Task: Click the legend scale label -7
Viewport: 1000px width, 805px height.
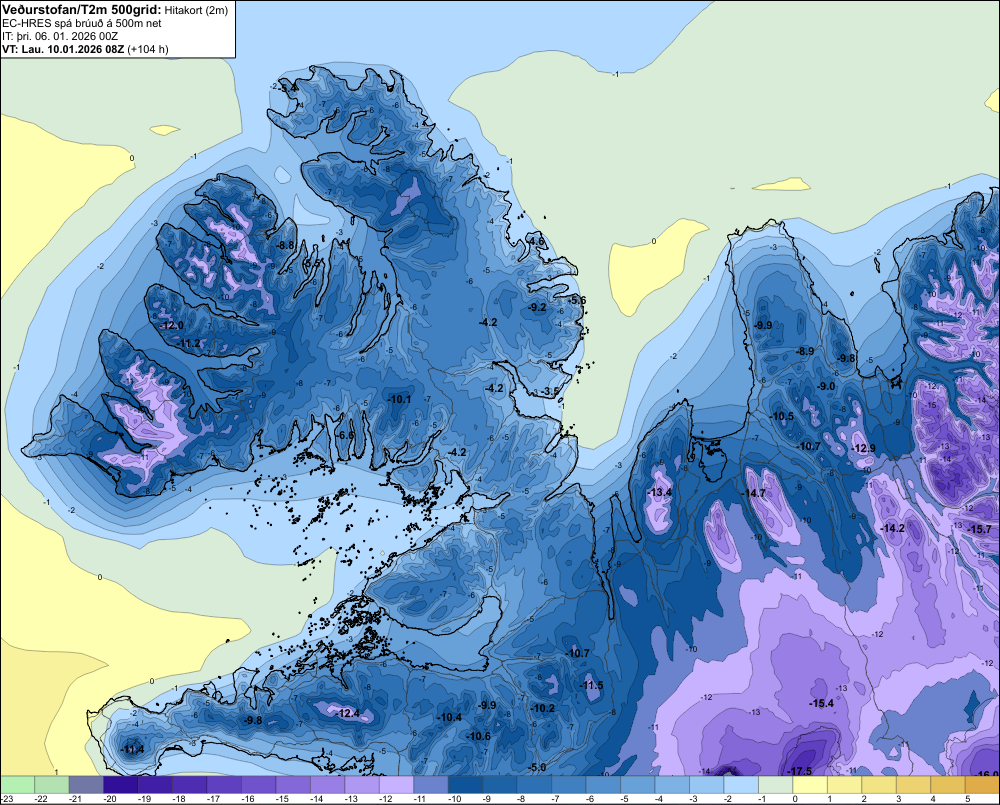Action: 555,799
